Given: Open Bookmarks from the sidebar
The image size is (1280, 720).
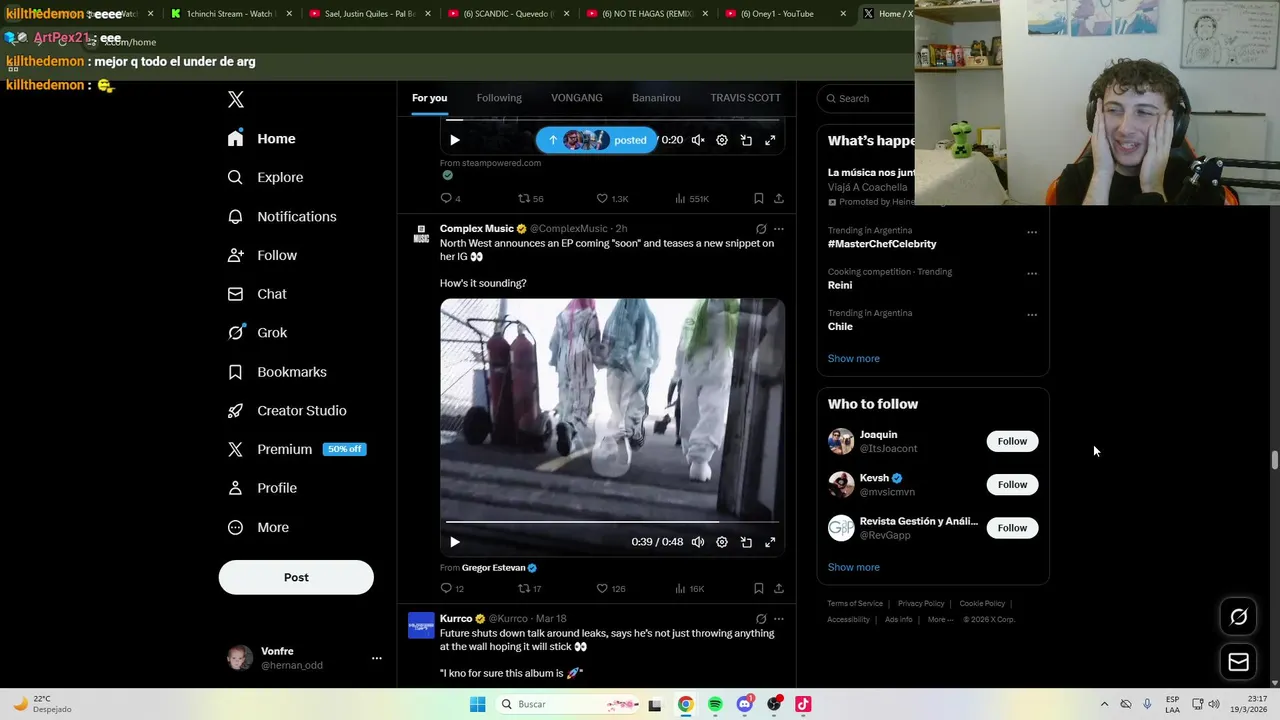Looking at the screenshot, I should [x=278, y=372].
